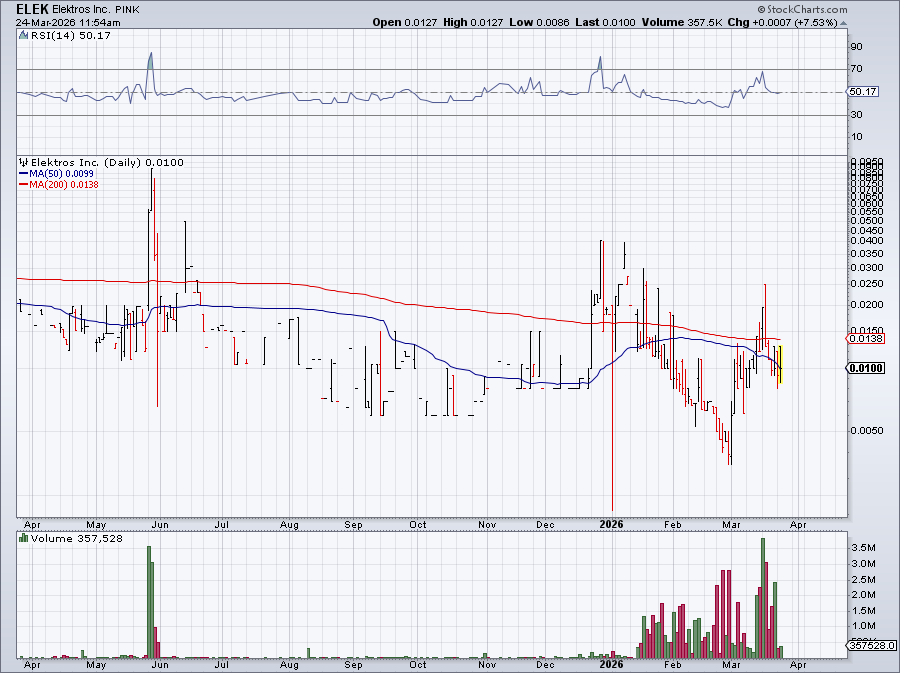Viewport: 900px width, 673px height.
Task: Click the 70 overbought level on RSI axis
Action: [x=856, y=69]
